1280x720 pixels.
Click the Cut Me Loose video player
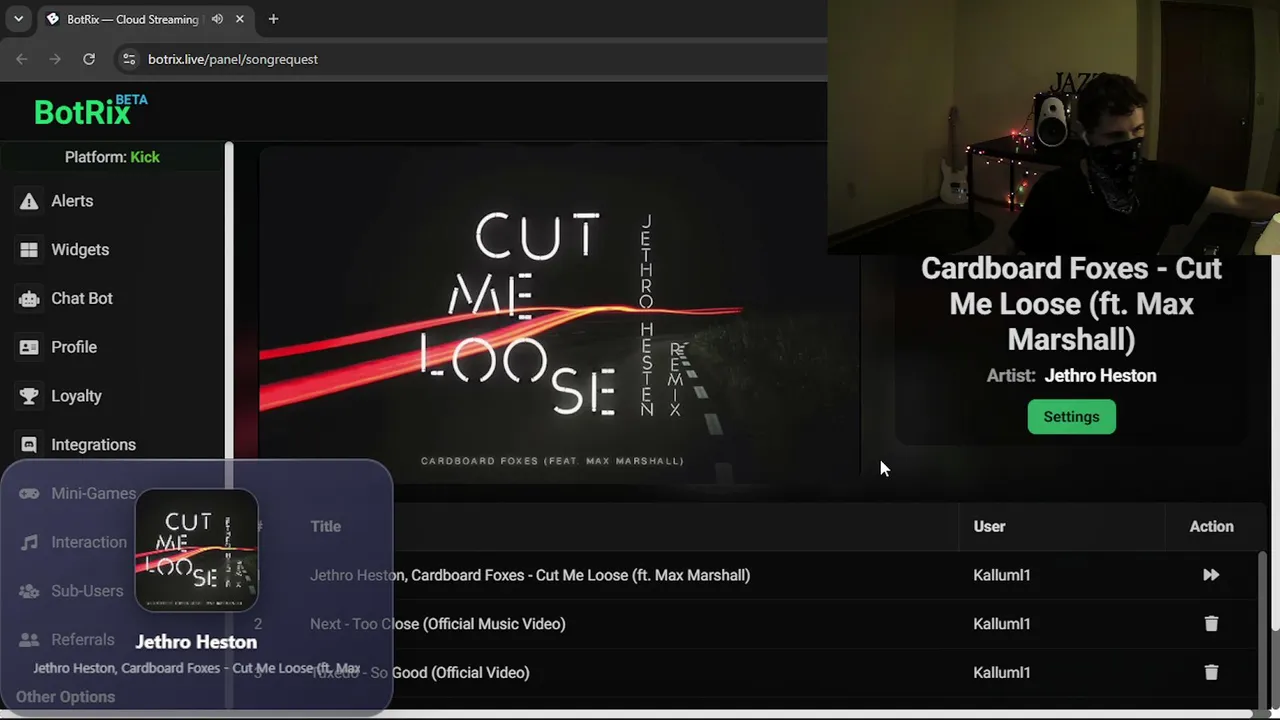559,315
